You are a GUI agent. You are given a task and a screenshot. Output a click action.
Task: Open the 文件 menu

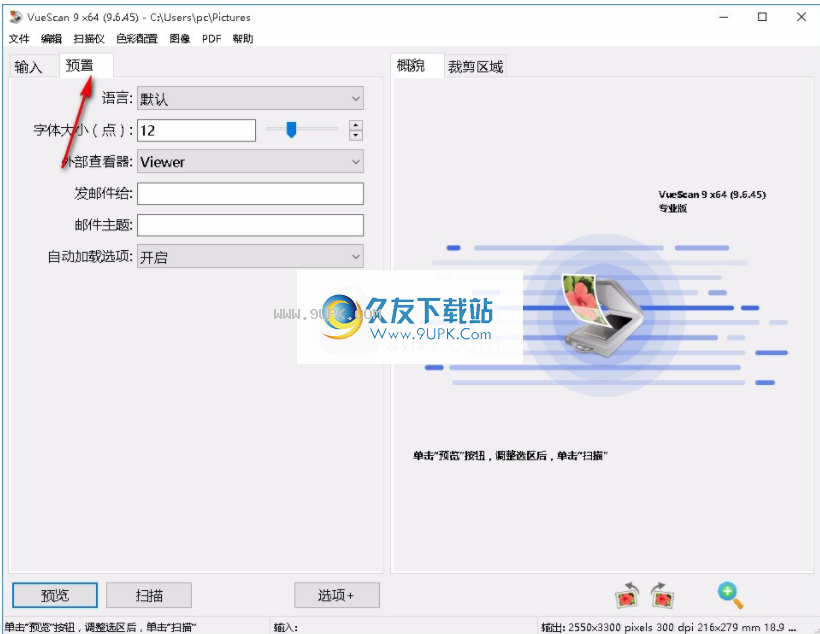(x=19, y=39)
